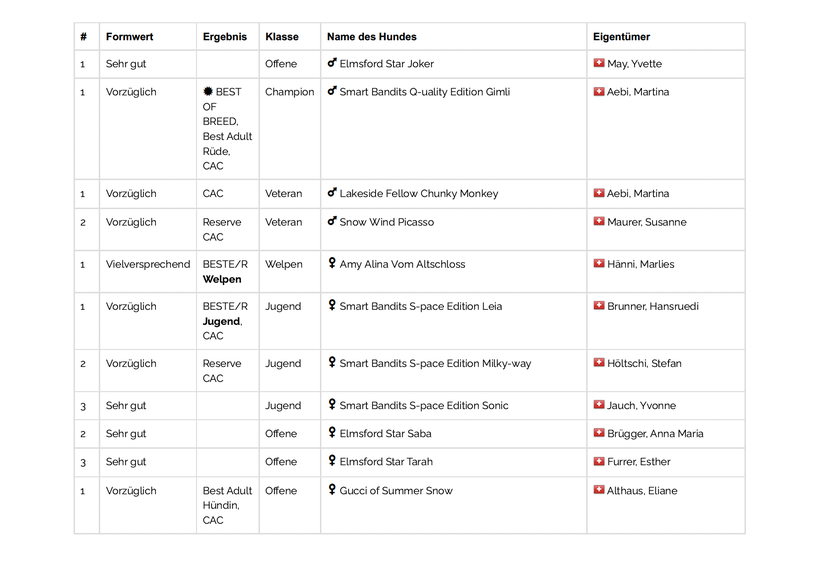Click female icon beside Amy Alina Vom Altschloss
This screenshot has height=578, width=820.
(332, 264)
